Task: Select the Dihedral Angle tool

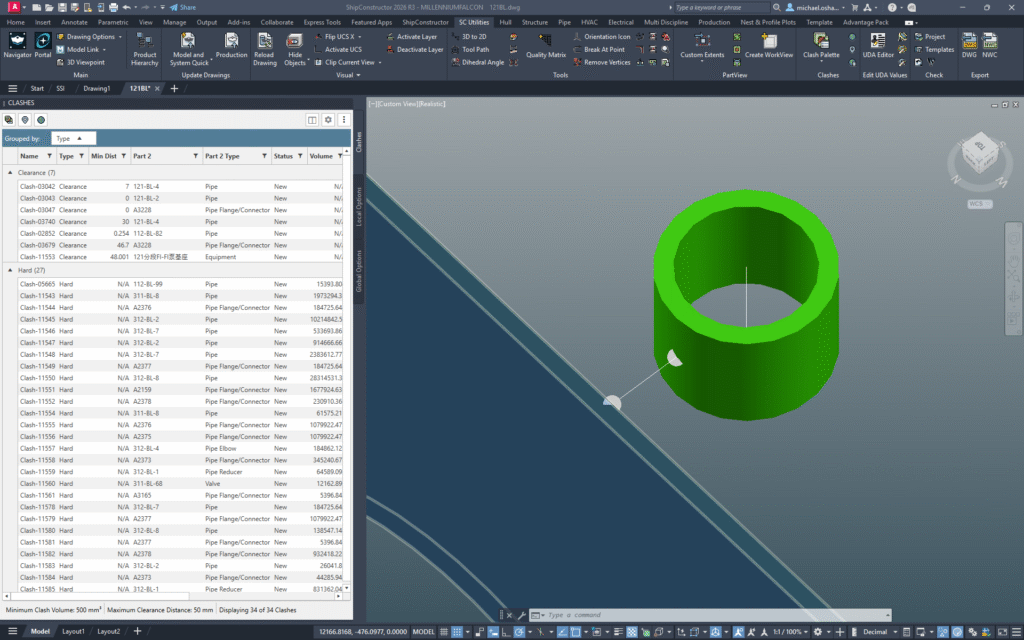Action: coord(480,62)
